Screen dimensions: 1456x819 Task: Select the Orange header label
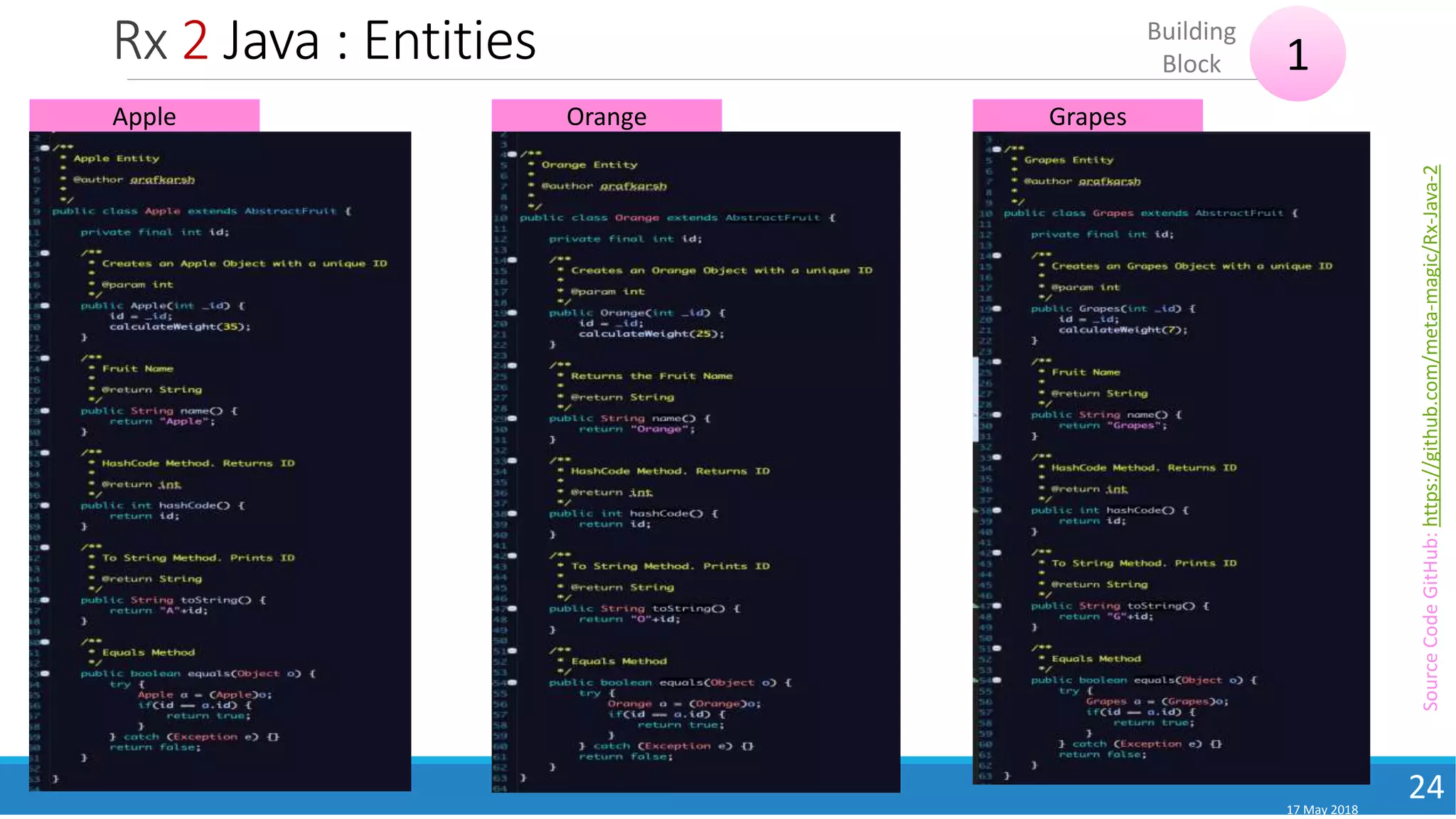(x=606, y=117)
